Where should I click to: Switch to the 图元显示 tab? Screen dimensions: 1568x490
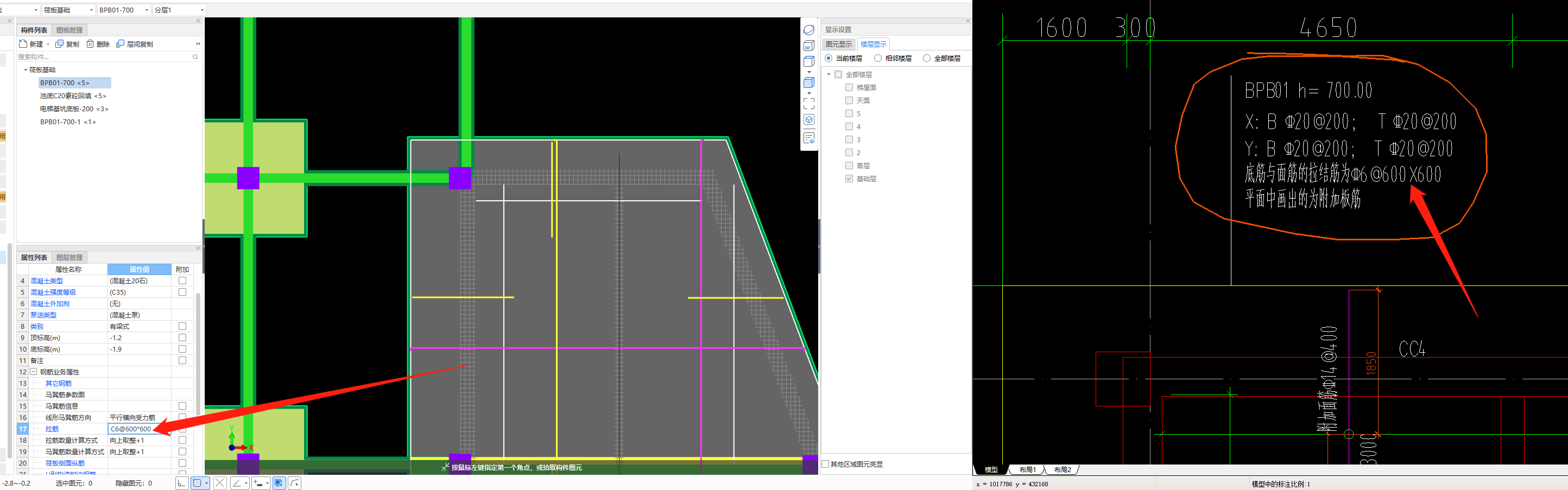[839, 44]
